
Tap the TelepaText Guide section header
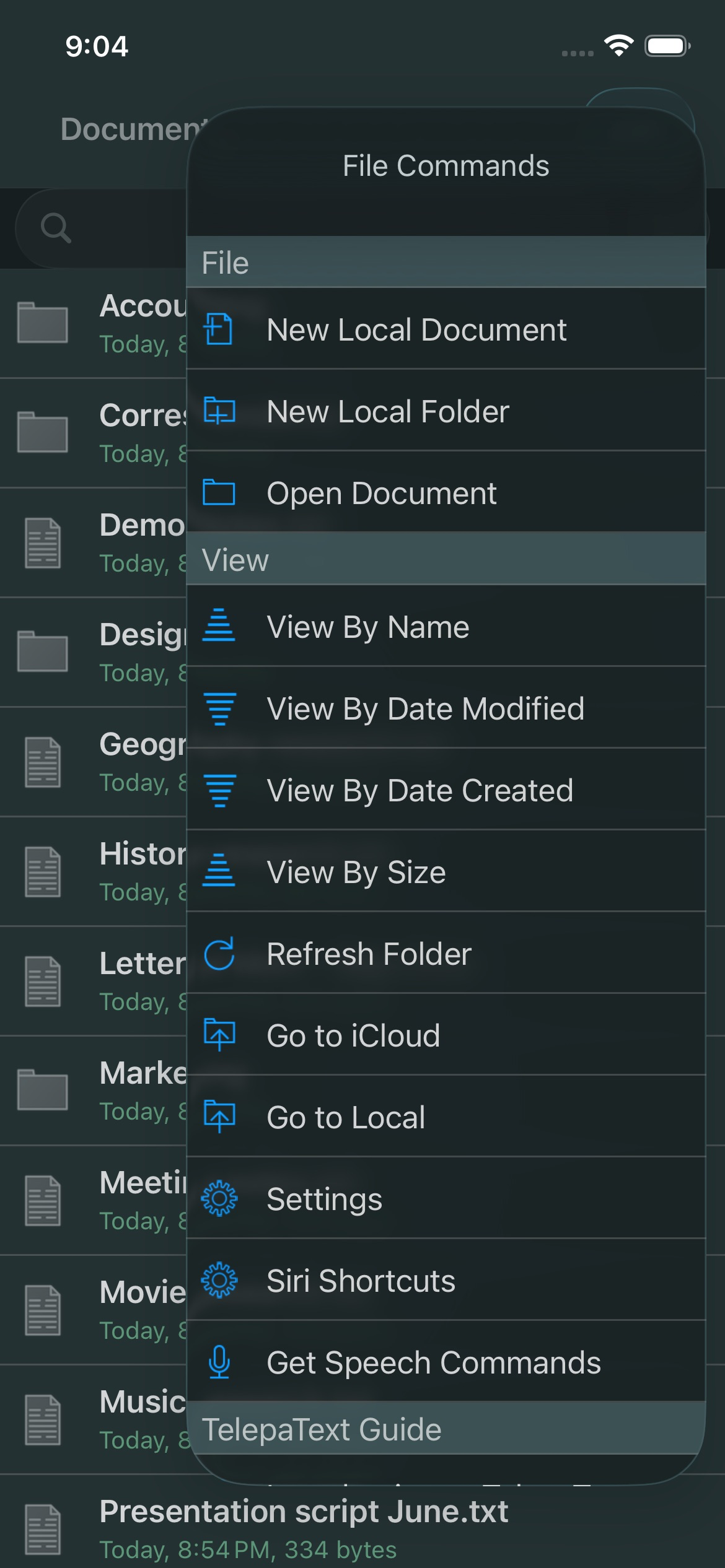(x=446, y=1428)
